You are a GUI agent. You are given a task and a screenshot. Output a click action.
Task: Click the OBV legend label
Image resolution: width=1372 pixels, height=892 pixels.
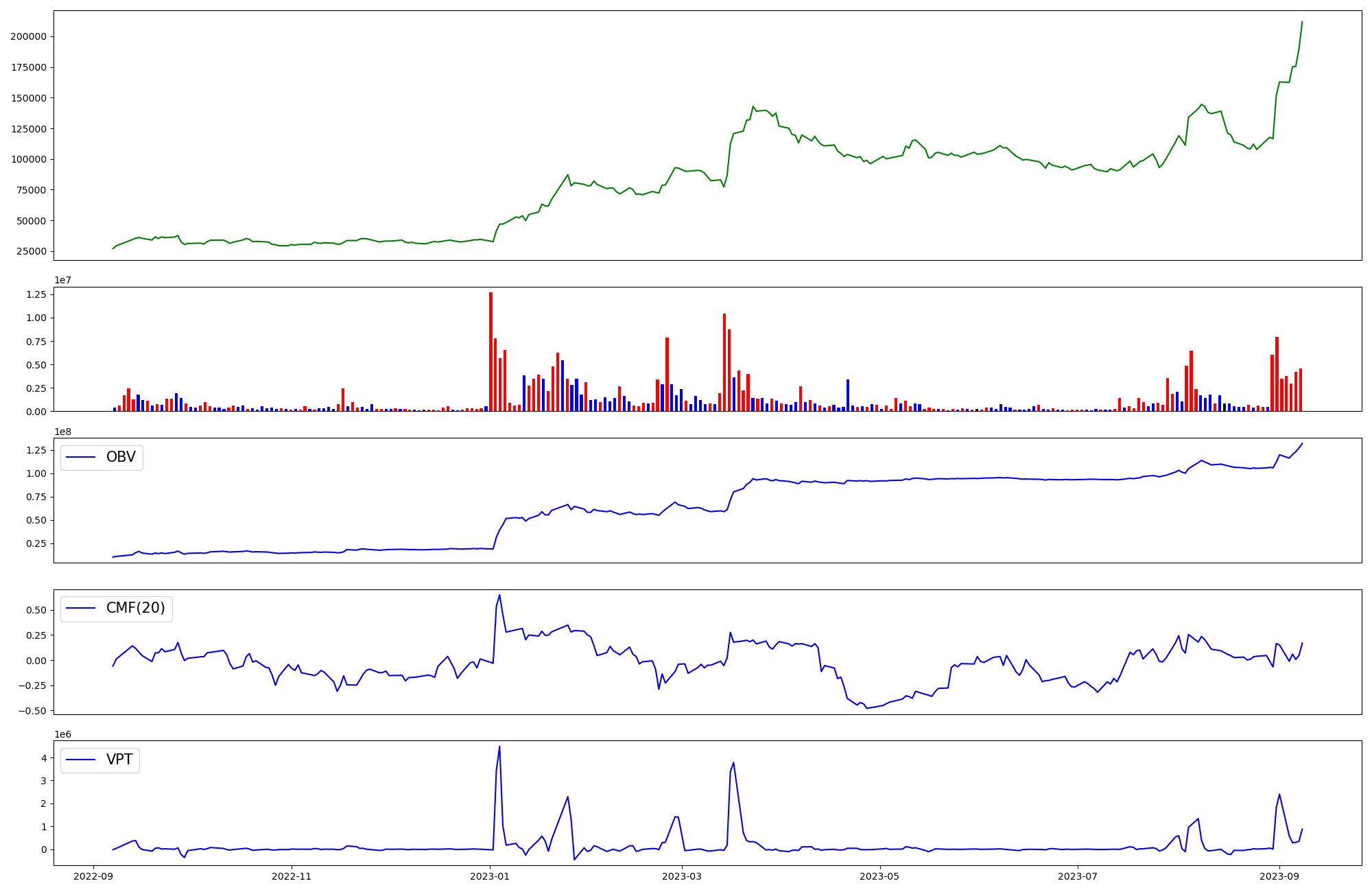121,457
